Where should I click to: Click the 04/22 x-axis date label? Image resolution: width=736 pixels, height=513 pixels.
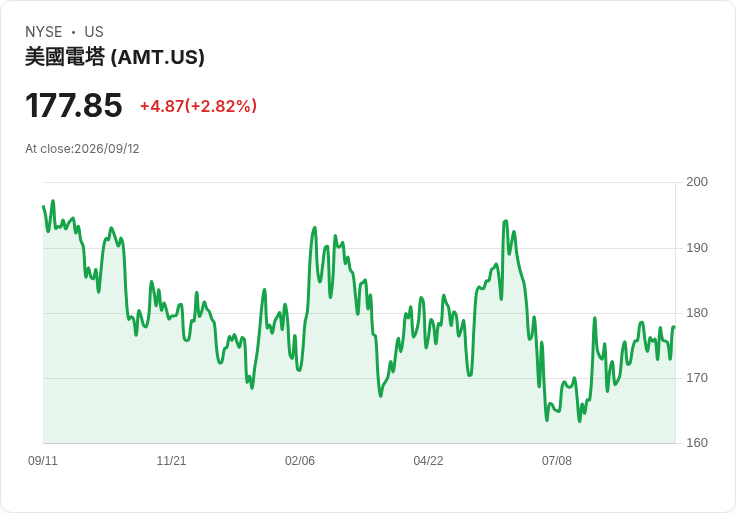428,461
